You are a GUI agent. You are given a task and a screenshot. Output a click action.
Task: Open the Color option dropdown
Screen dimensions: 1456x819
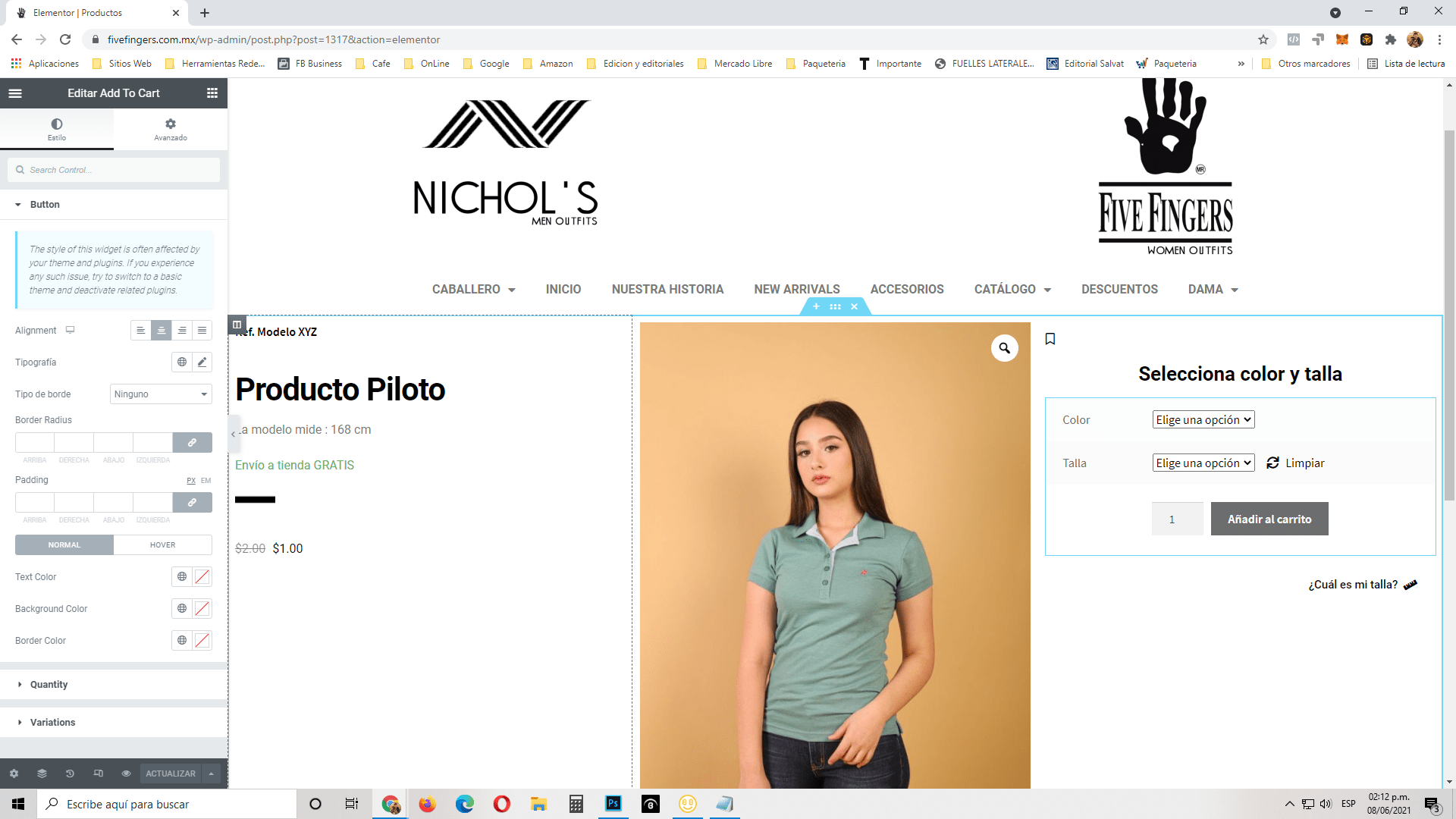[1203, 420]
